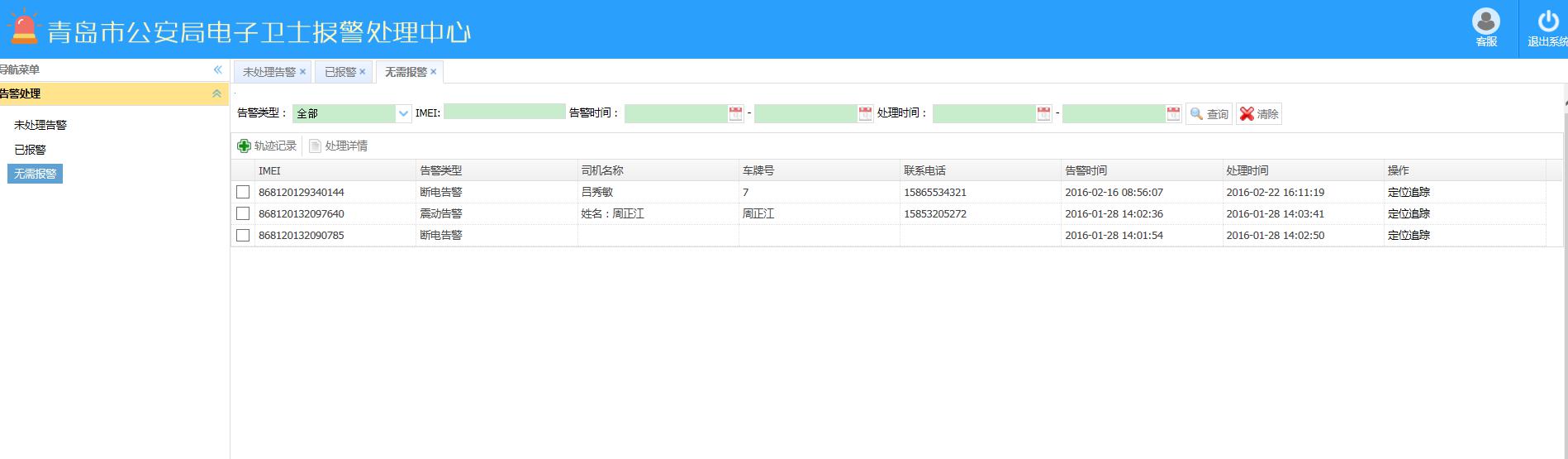Close the 未处理告警 tab
The image size is (1568, 459).
pyautogui.click(x=302, y=72)
